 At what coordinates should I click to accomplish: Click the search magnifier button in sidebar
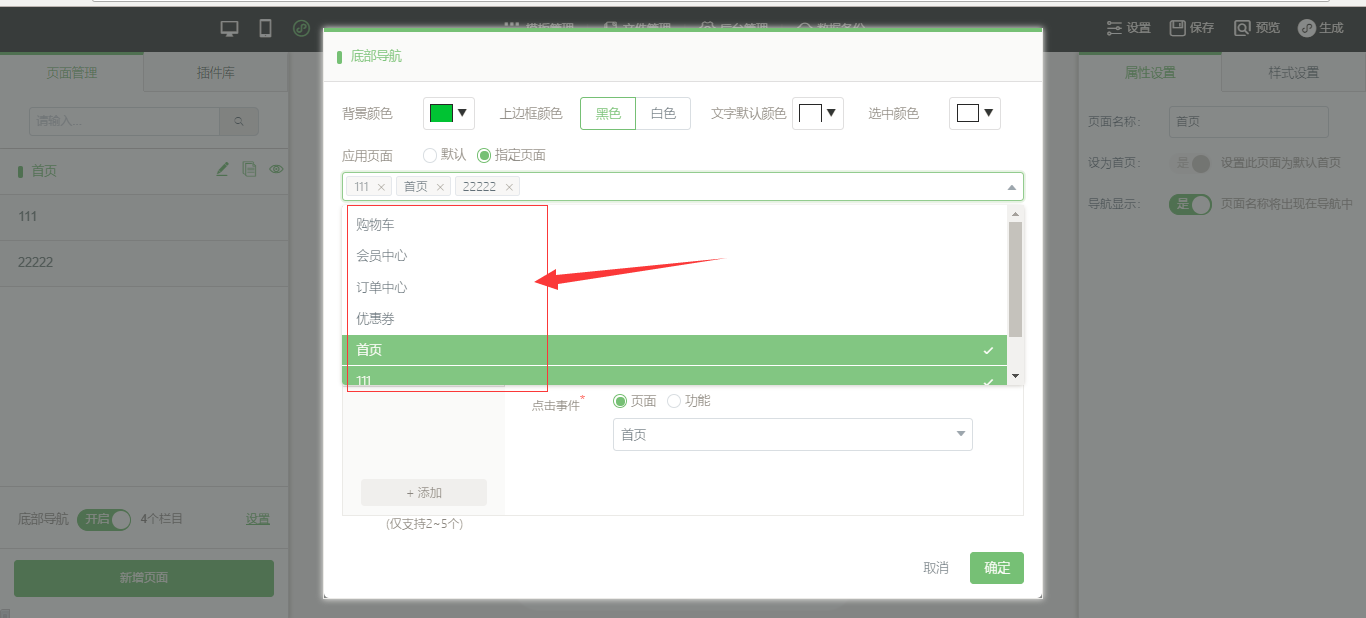(x=239, y=121)
